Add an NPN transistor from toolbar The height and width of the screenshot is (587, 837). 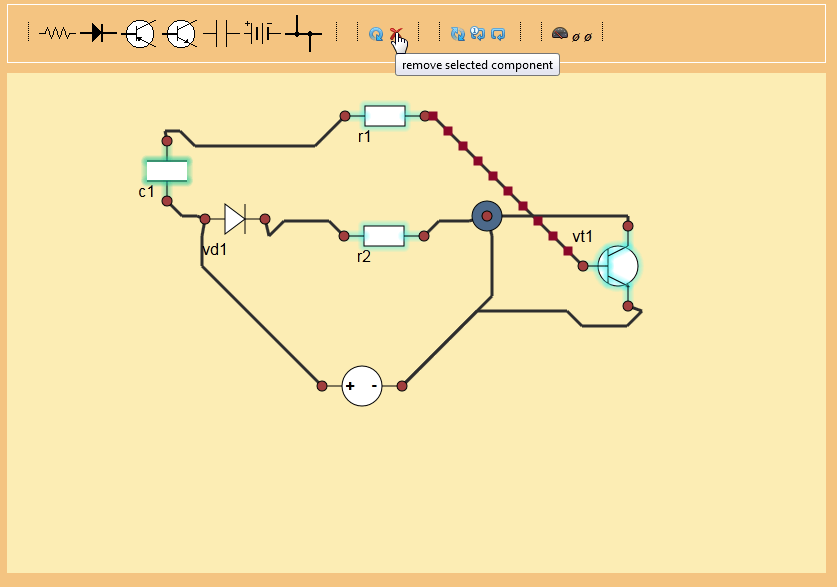point(180,34)
